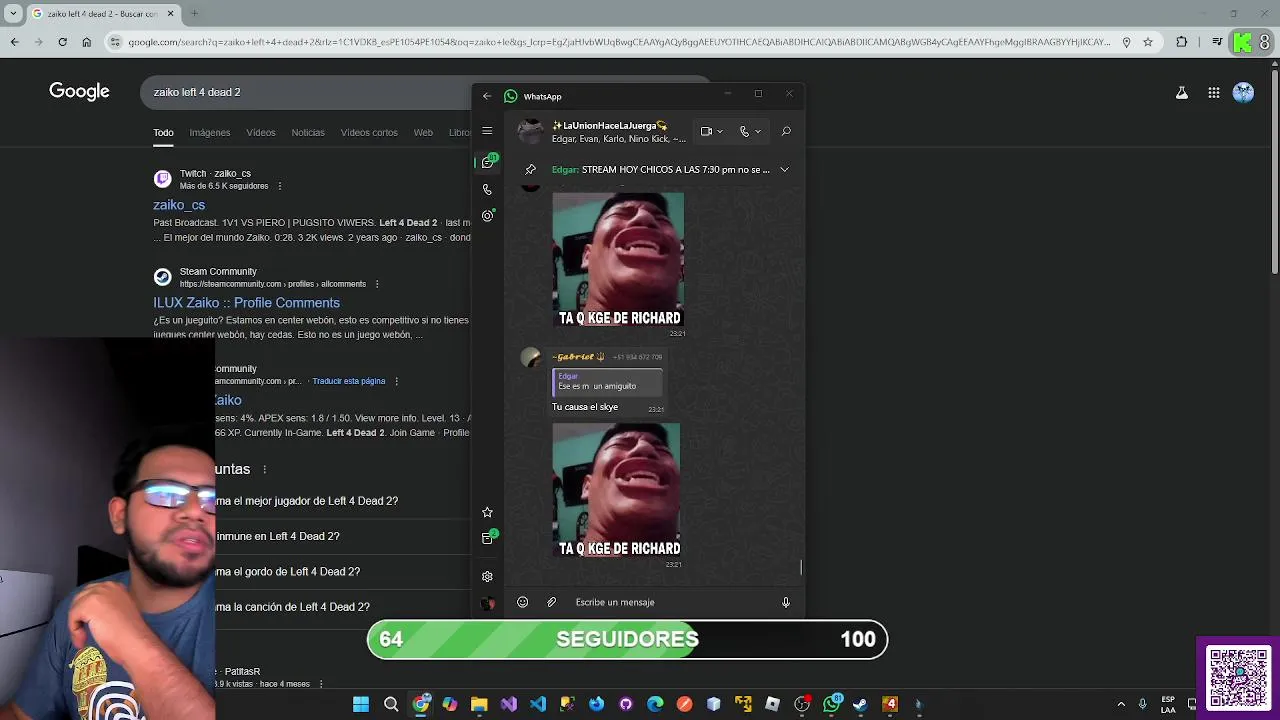This screenshot has height=720, width=1280.
Task: Expand voice call options dropdown arrow
Action: (758, 131)
